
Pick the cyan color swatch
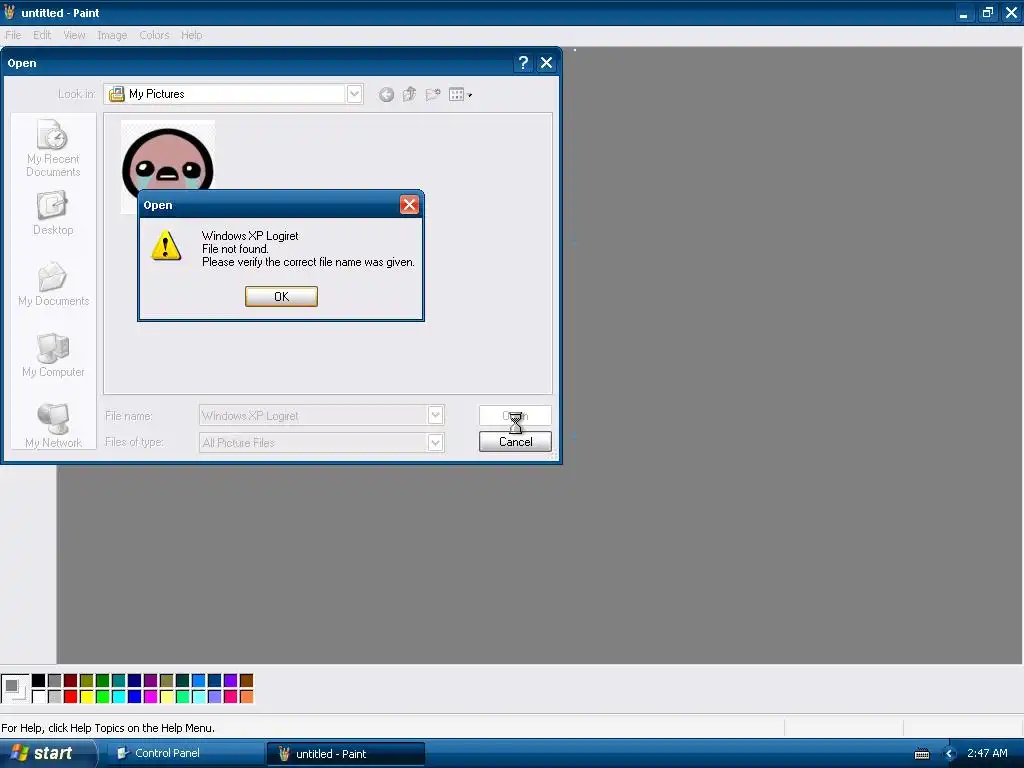click(118, 697)
